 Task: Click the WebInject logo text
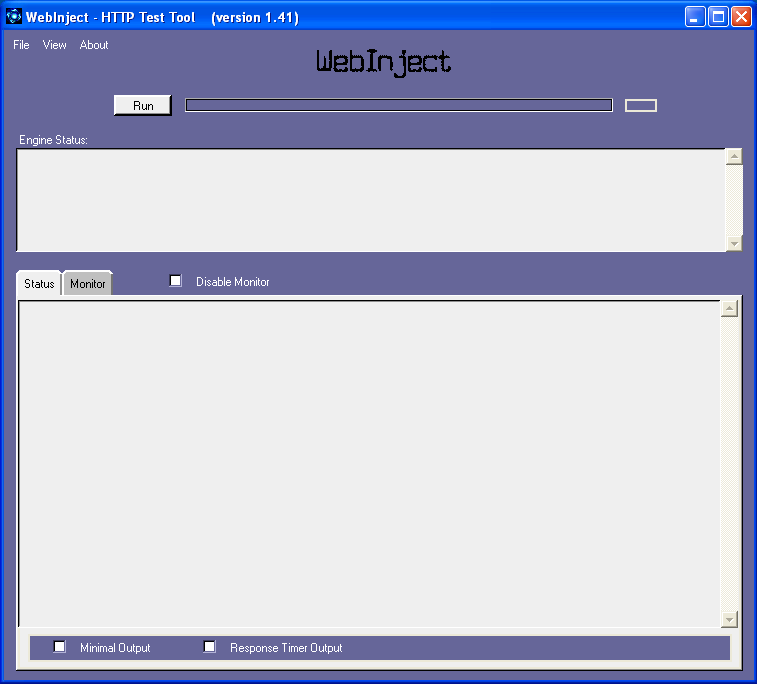[x=383, y=62]
